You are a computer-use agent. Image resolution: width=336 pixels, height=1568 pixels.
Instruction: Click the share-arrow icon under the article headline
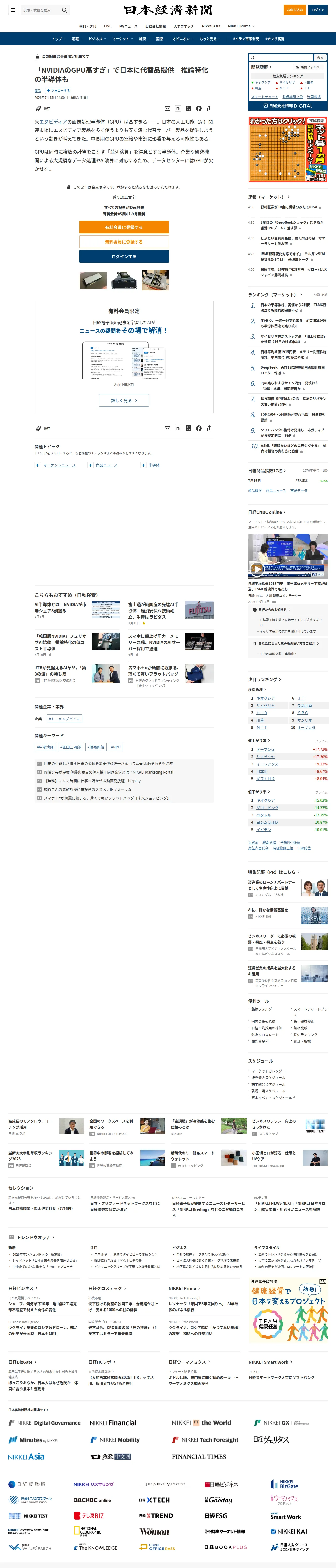coord(209,108)
